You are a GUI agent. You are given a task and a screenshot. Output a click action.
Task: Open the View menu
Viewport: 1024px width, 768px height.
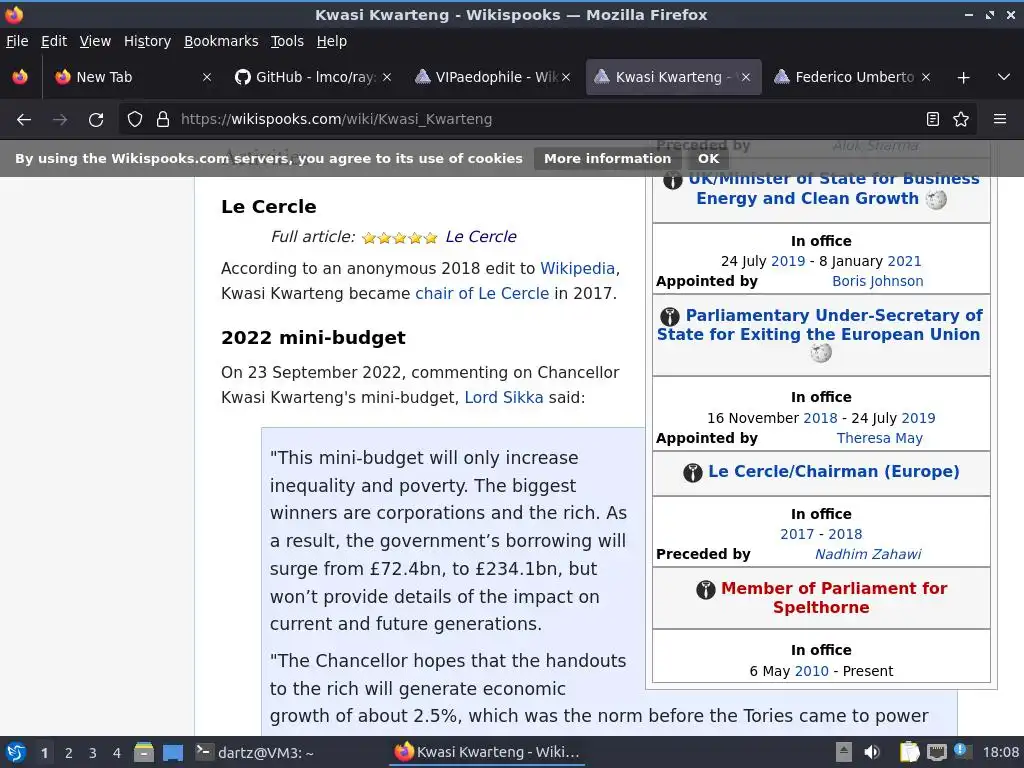(x=95, y=41)
